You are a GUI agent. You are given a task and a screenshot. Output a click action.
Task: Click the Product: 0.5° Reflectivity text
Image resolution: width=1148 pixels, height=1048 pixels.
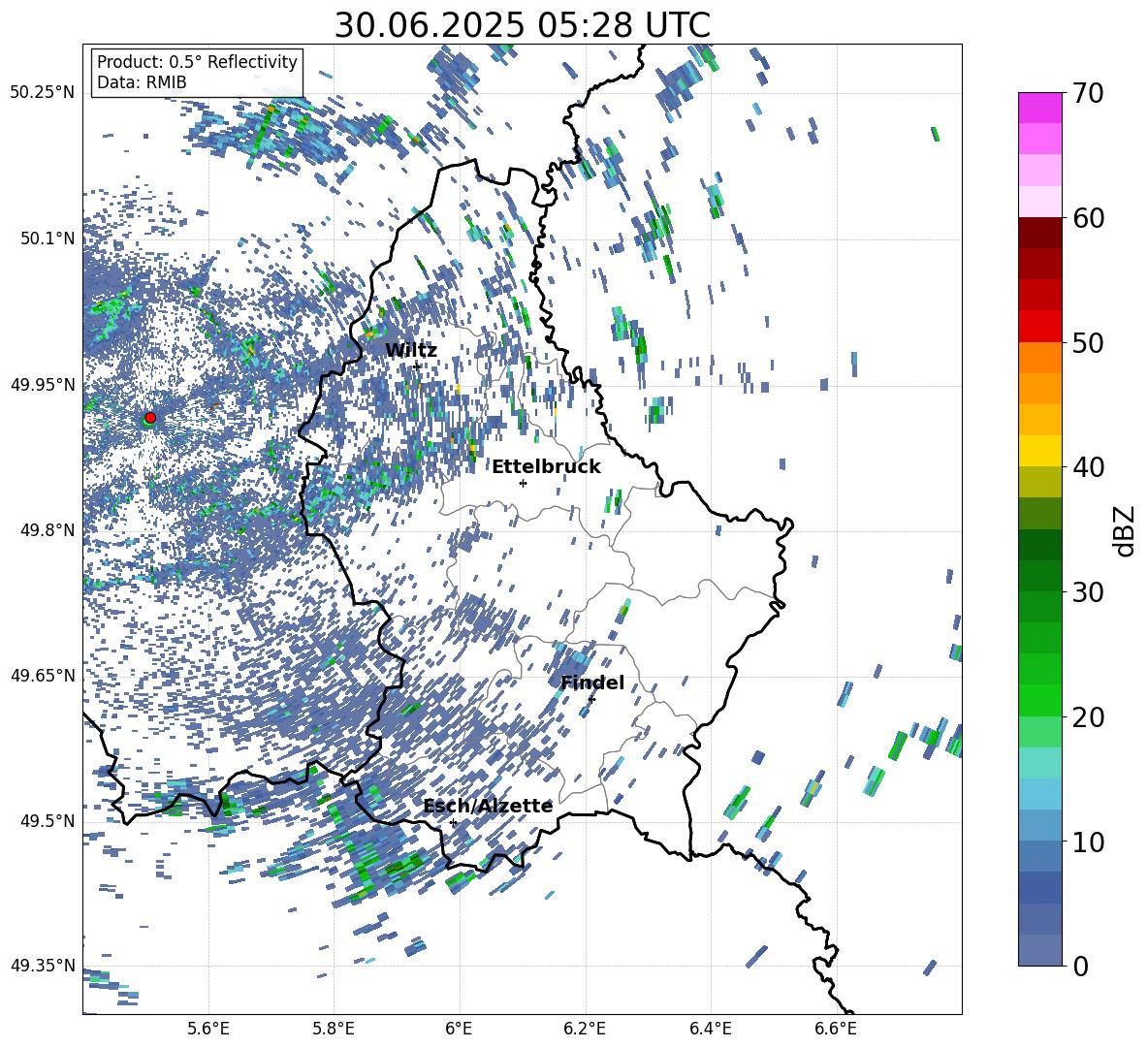coord(197,62)
